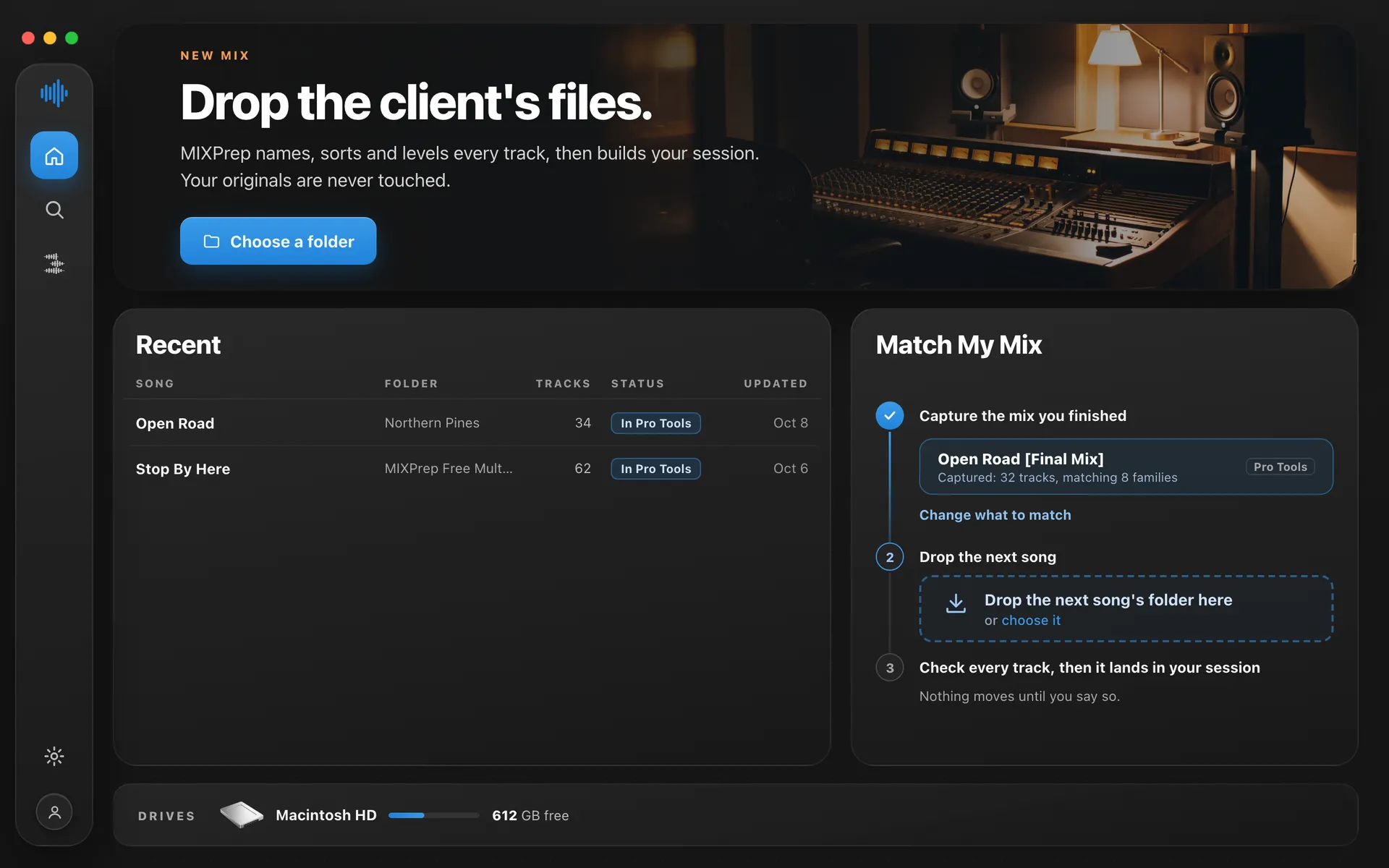Click the MIXPrep waveform logo
Image resolution: width=1389 pixels, height=868 pixels.
click(54, 93)
